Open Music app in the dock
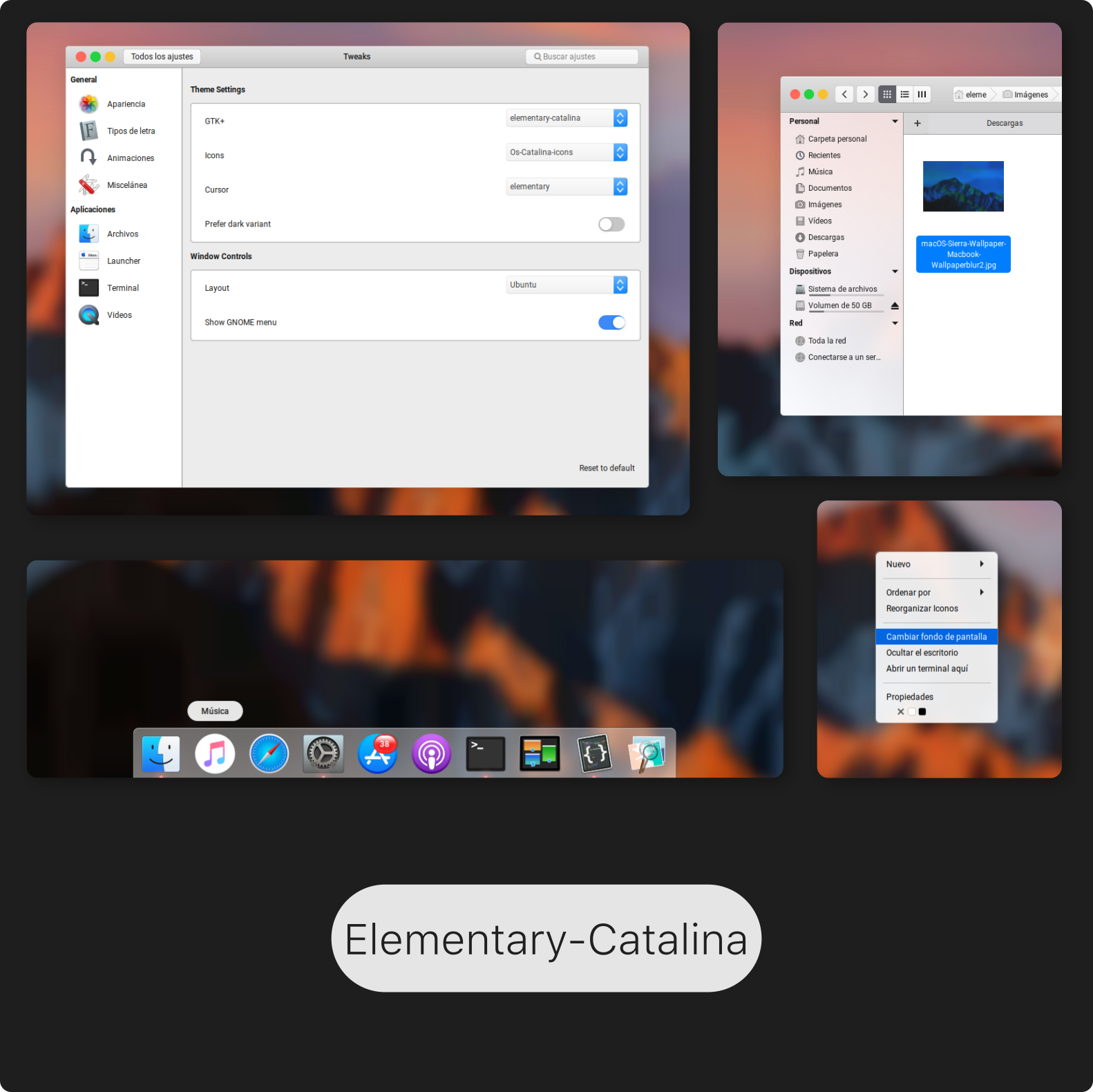Screen dimensions: 1093x1092 point(215,753)
